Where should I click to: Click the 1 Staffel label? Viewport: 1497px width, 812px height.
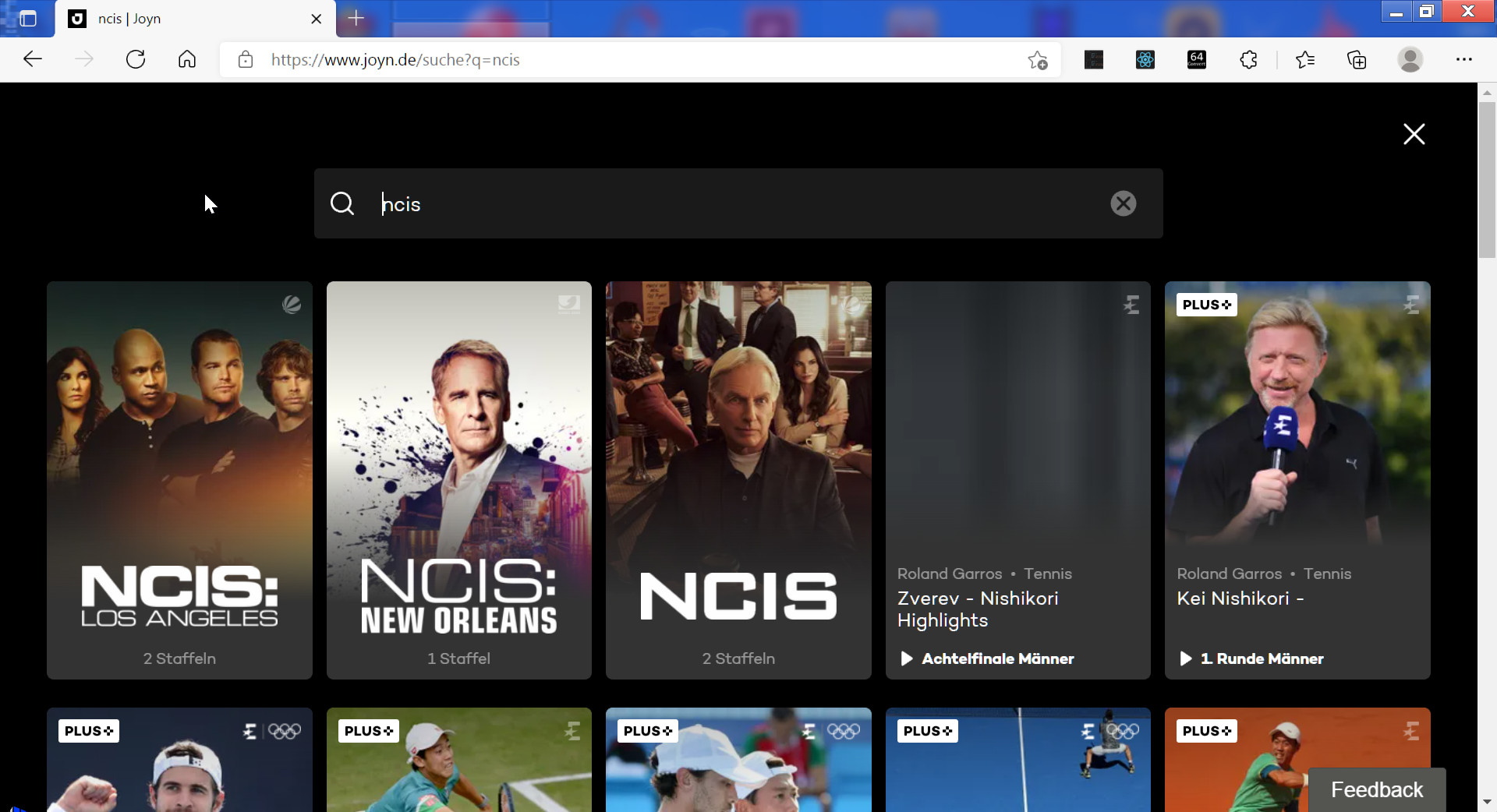tap(458, 658)
